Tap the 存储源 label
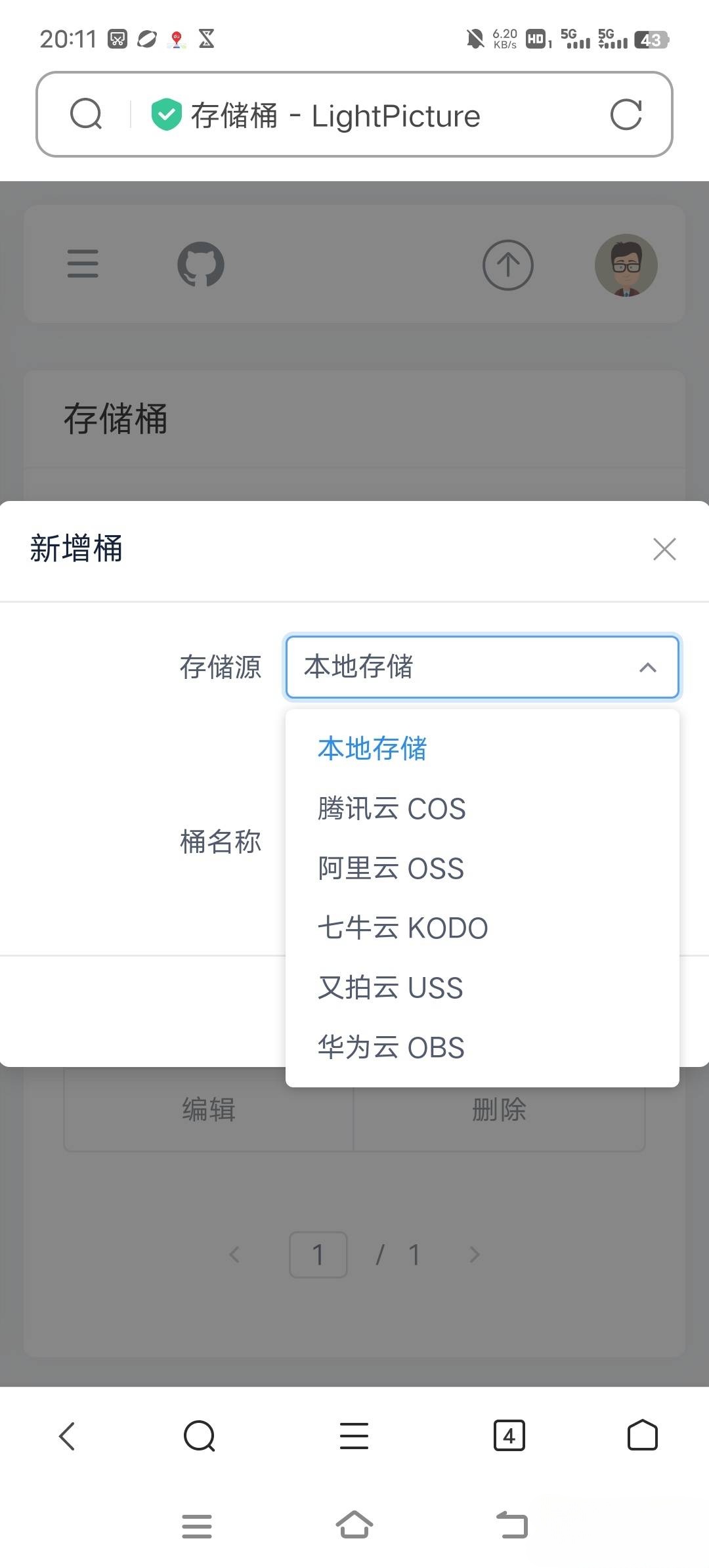This screenshot has height=1568, width=709. pyautogui.click(x=221, y=667)
